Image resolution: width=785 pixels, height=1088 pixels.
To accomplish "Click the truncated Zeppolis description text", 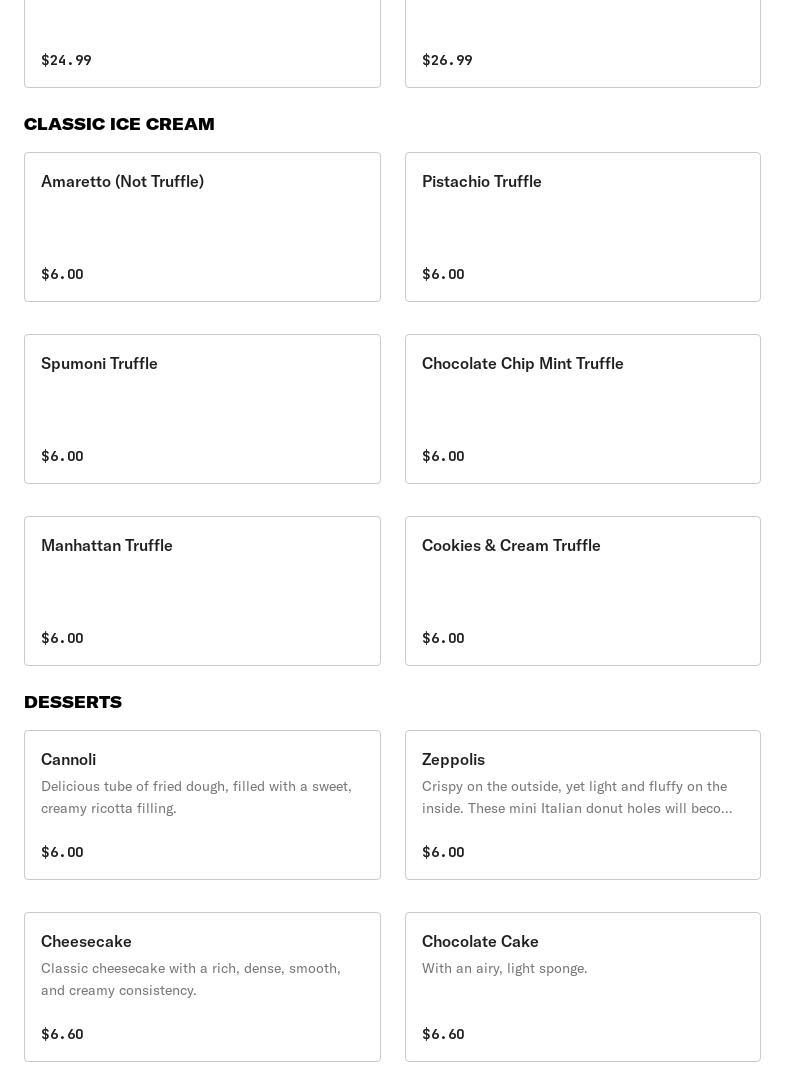I will click(x=577, y=797).
